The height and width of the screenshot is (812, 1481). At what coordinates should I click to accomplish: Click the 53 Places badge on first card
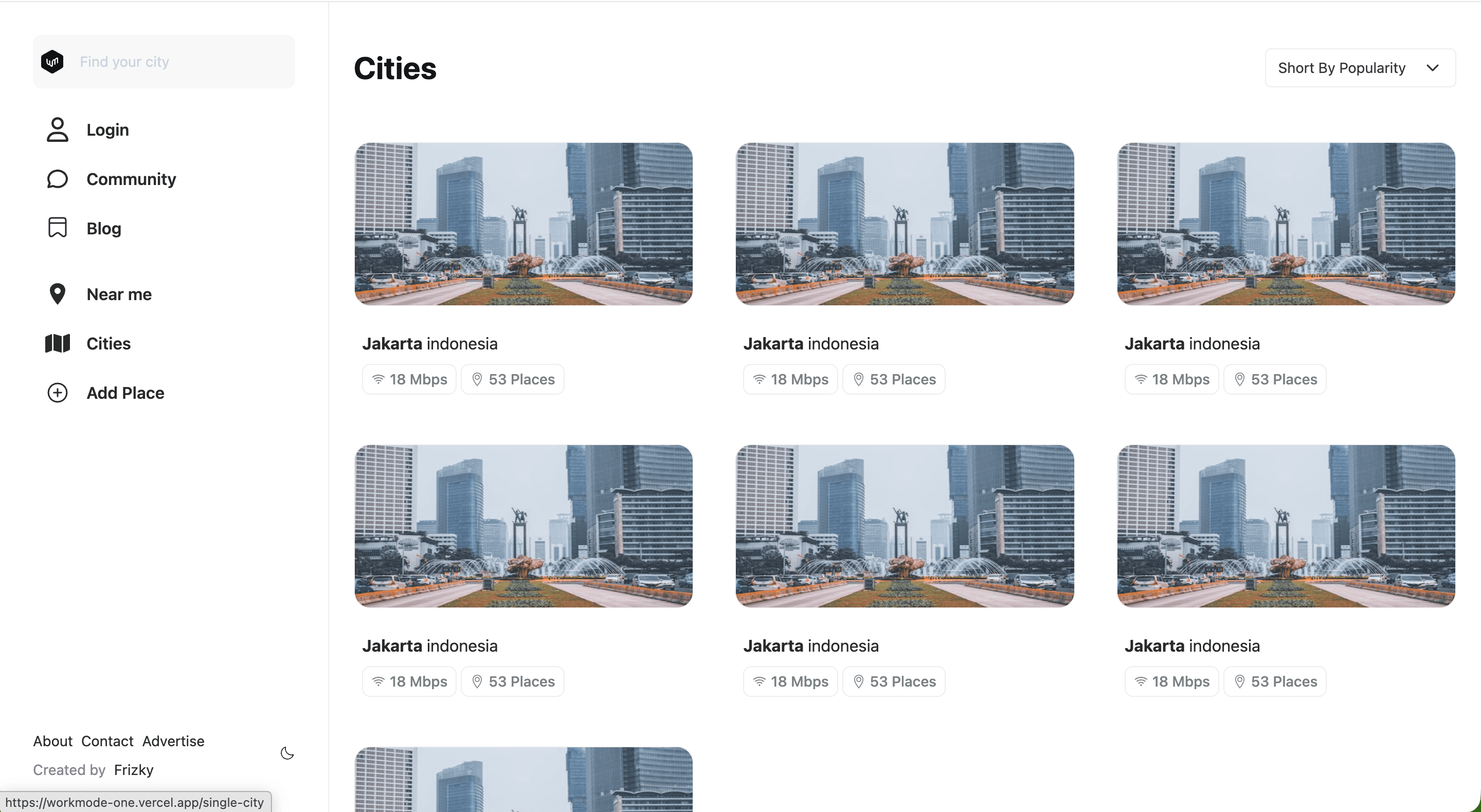tap(512, 379)
